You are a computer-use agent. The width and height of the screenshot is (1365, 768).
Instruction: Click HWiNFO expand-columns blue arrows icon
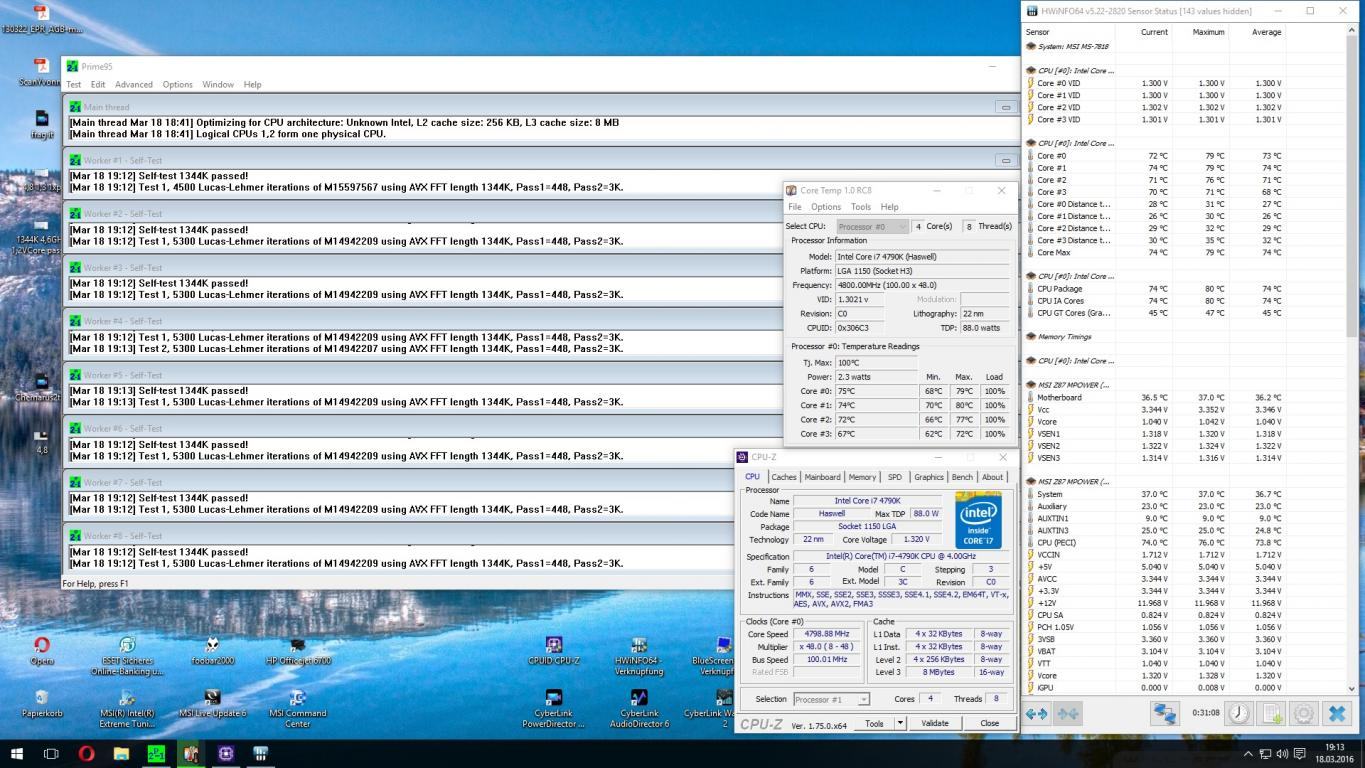(1037, 714)
